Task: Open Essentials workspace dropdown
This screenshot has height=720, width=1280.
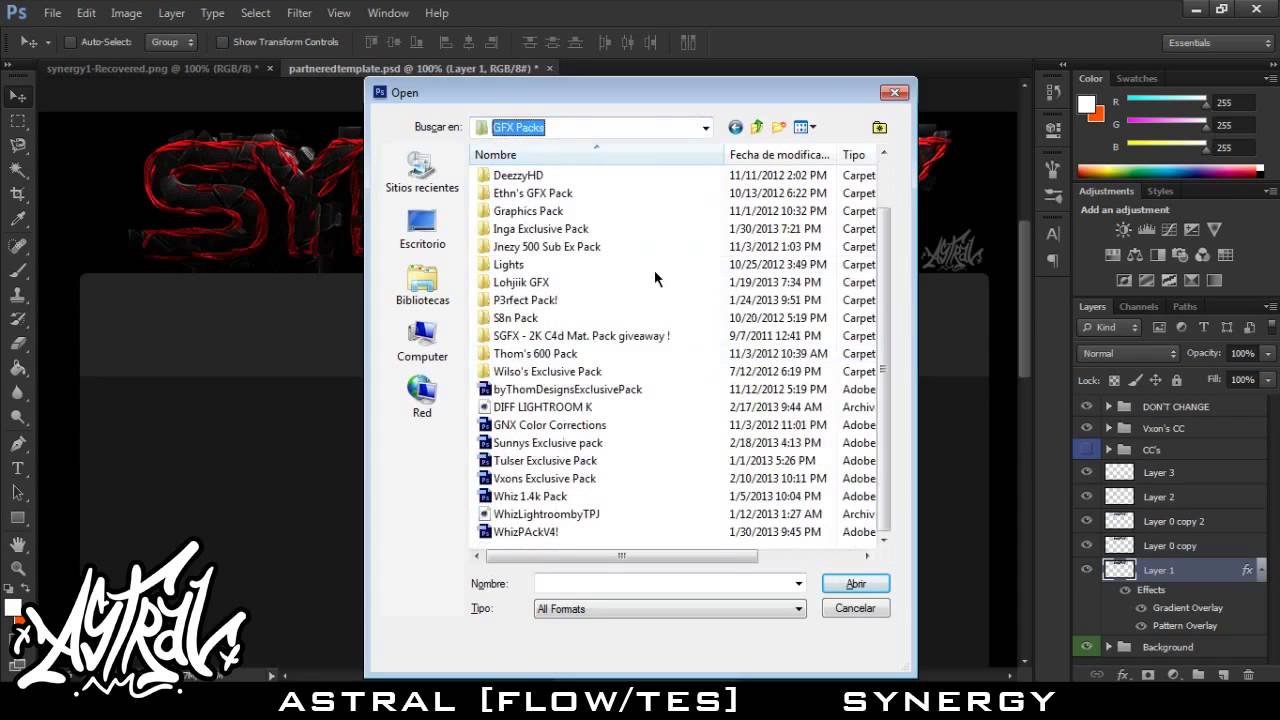Action: pos(1219,43)
